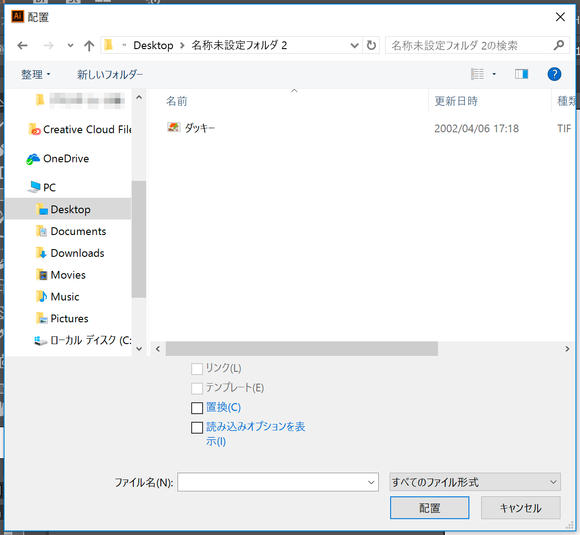Open the 整理 menu
Screen dimensions: 580x535
click(x=36, y=74)
